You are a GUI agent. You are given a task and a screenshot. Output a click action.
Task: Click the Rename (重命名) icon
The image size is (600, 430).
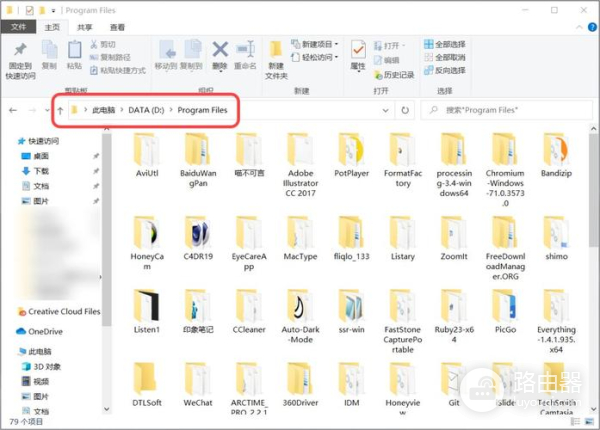pyautogui.click(x=245, y=55)
